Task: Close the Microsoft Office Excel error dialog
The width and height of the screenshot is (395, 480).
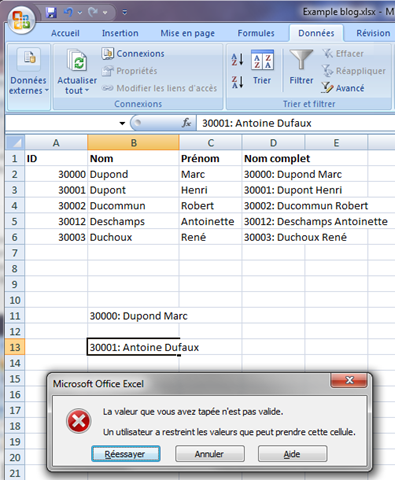Action: [349, 380]
